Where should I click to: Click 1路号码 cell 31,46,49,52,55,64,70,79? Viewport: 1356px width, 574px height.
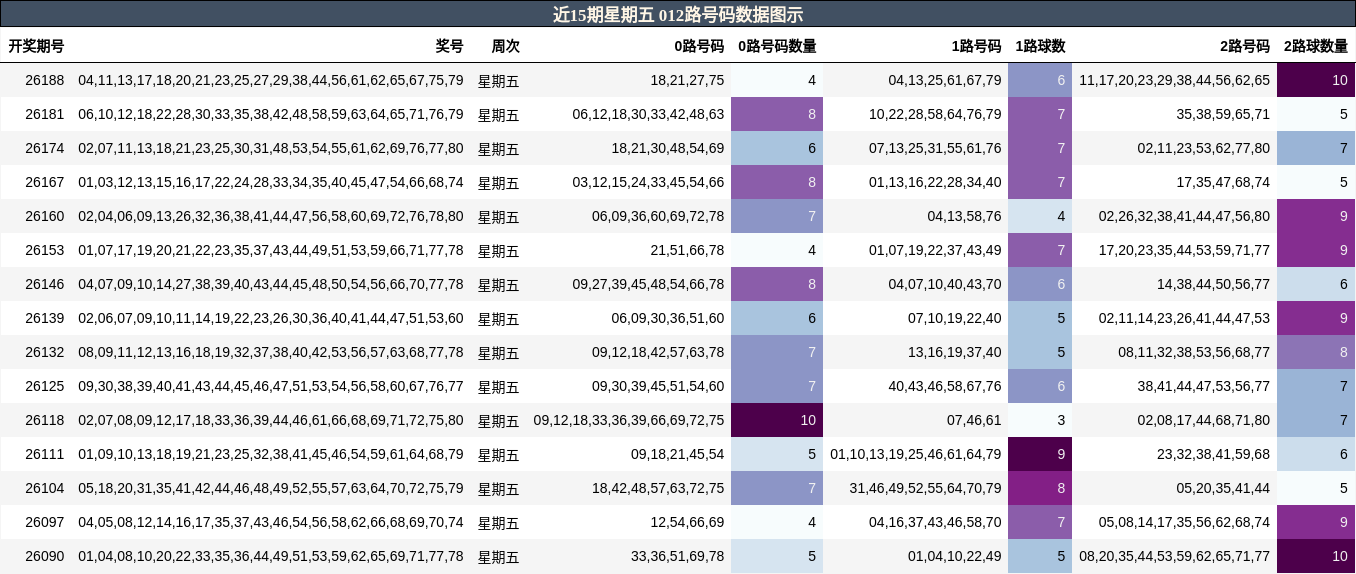[926, 488]
